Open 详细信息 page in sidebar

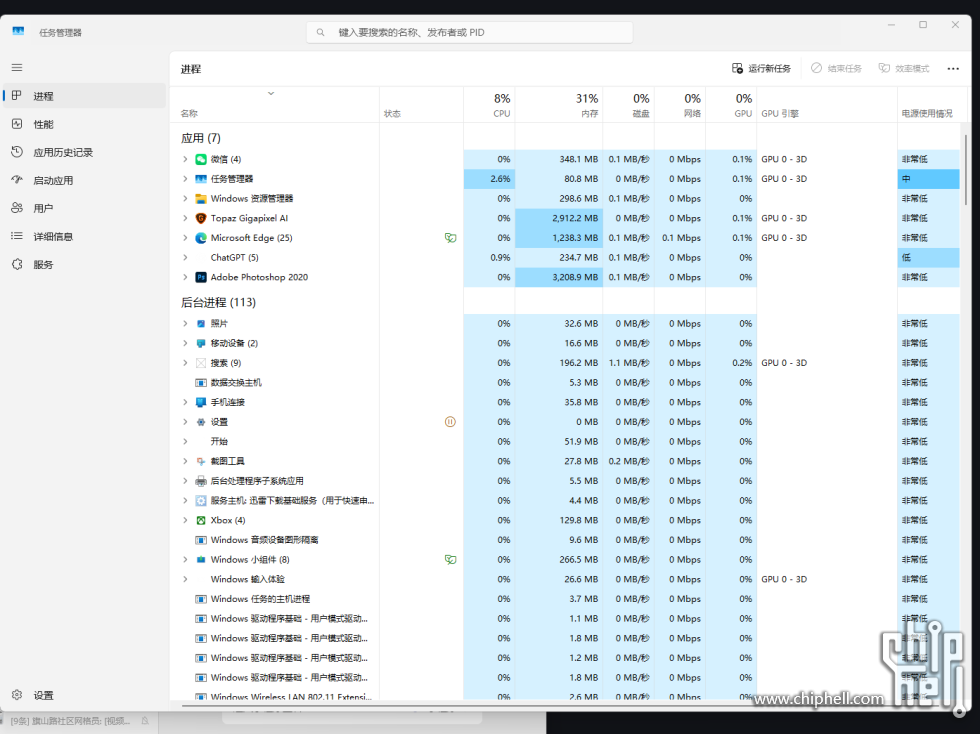point(53,237)
